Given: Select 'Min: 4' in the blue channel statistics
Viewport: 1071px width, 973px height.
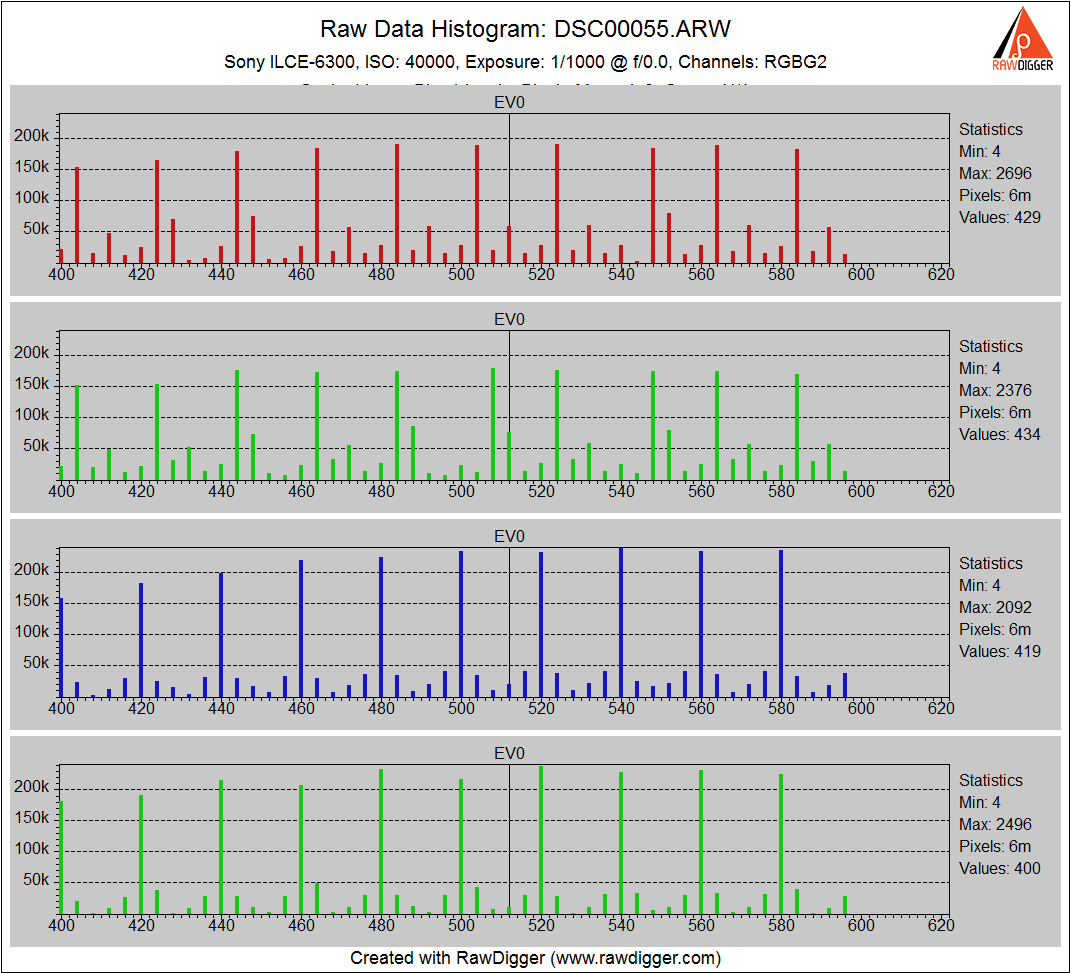Looking at the screenshot, I should [x=980, y=586].
